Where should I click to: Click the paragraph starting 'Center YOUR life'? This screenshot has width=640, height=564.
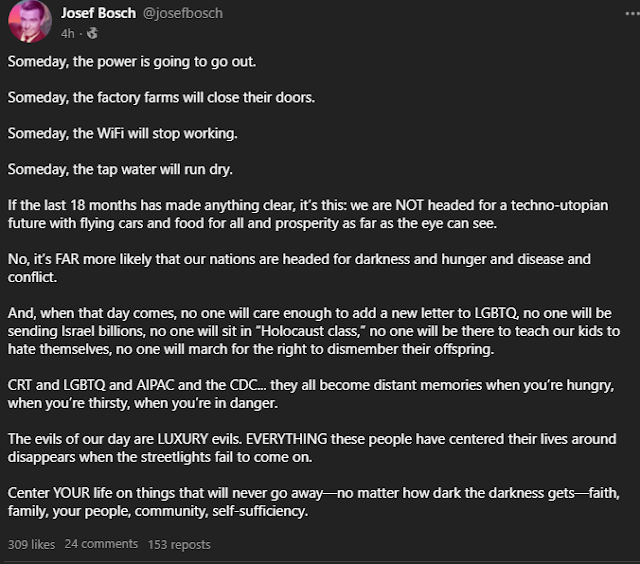pos(314,502)
